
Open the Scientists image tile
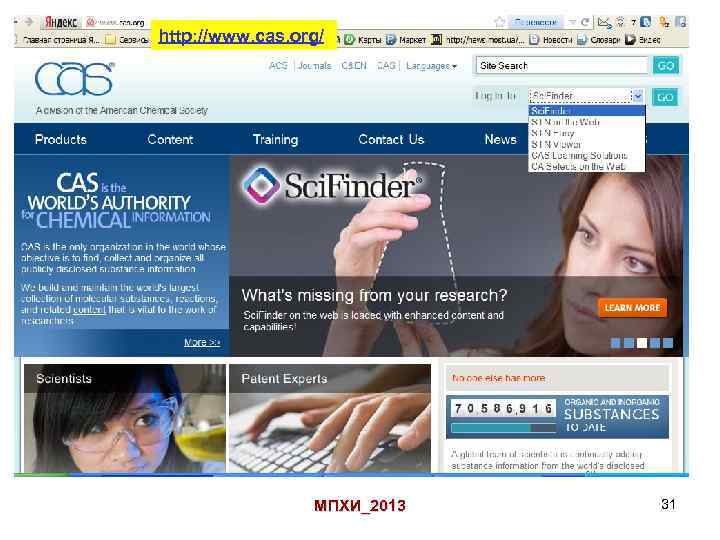[124, 418]
